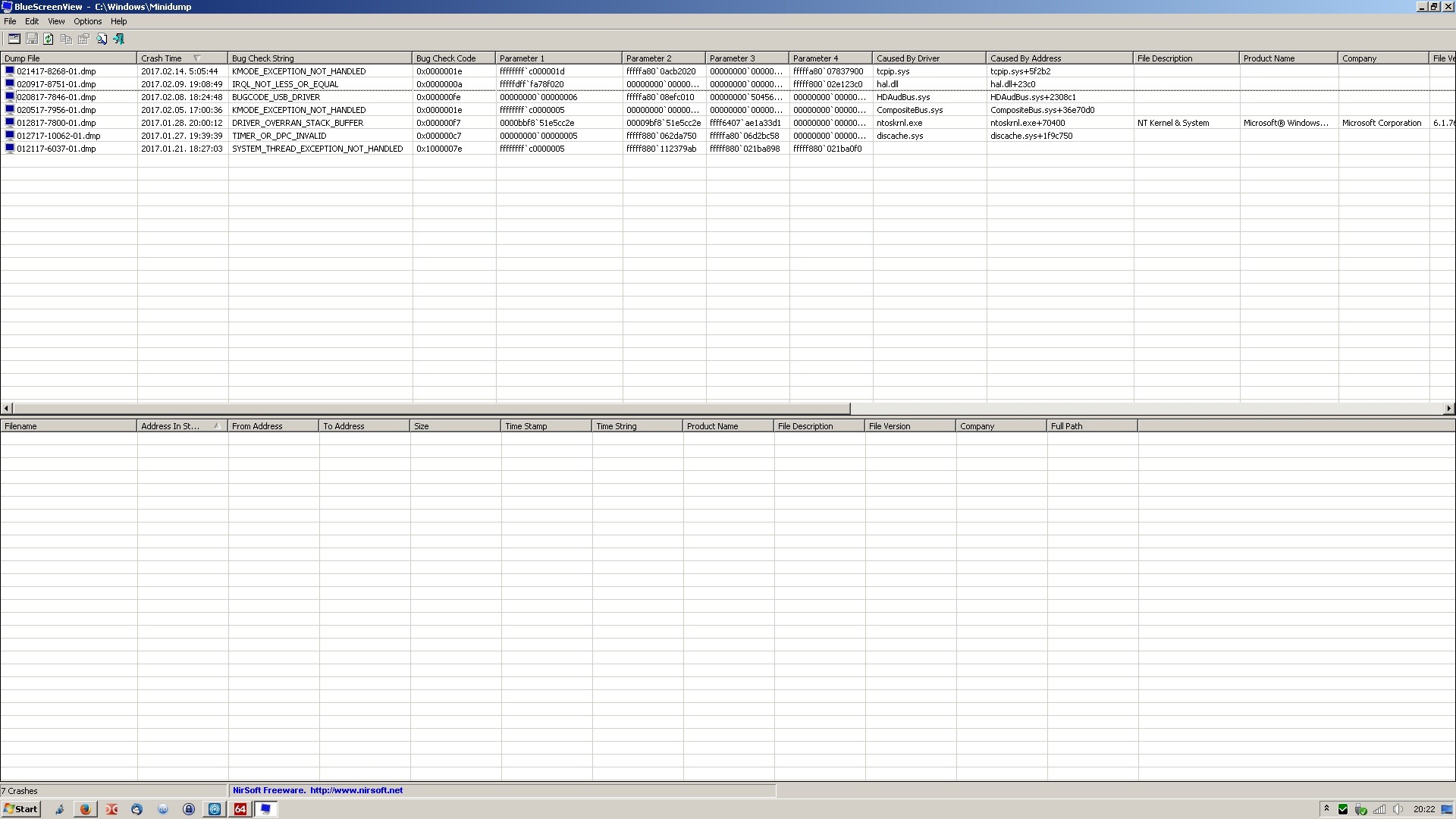The image size is (1456, 819).
Task: Select dump file 012817-7800-01.dmp
Action: tap(56, 123)
